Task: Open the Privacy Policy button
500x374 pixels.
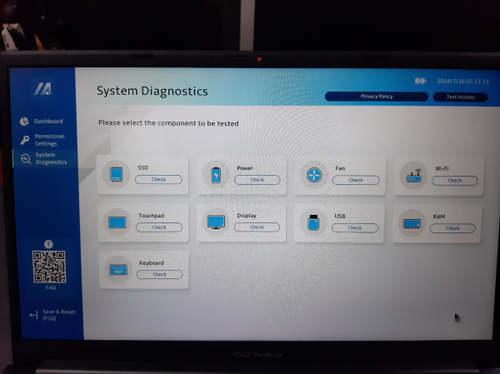Action: (x=376, y=96)
